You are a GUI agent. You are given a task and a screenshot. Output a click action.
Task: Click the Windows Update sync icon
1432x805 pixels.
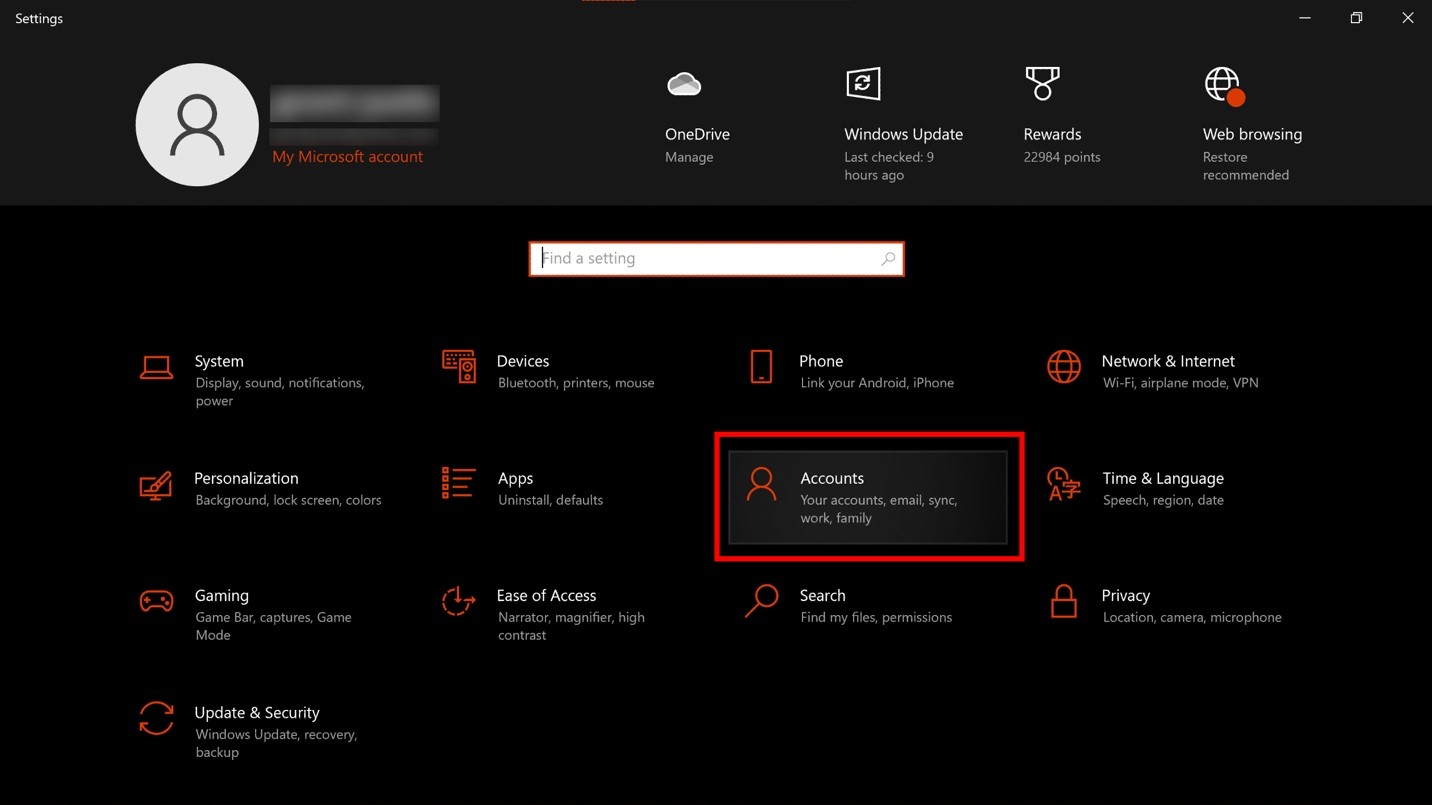click(x=863, y=84)
